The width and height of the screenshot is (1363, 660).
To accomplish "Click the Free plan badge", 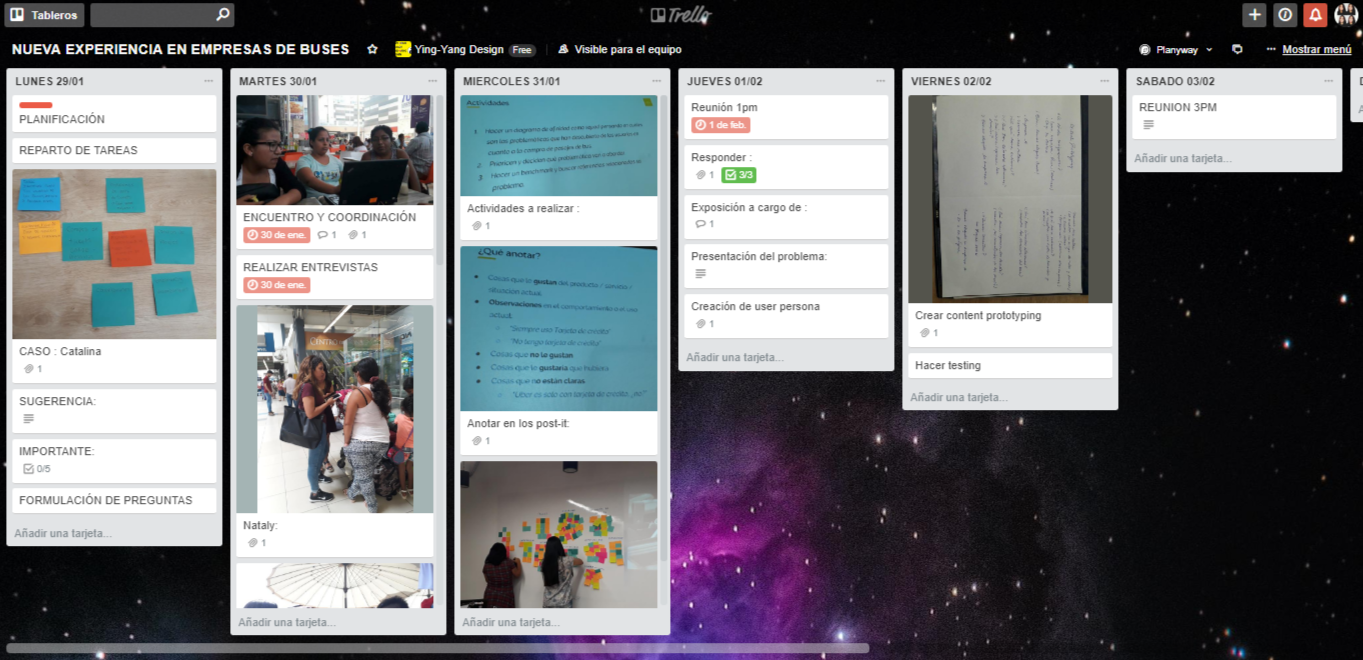I will tap(522, 50).
